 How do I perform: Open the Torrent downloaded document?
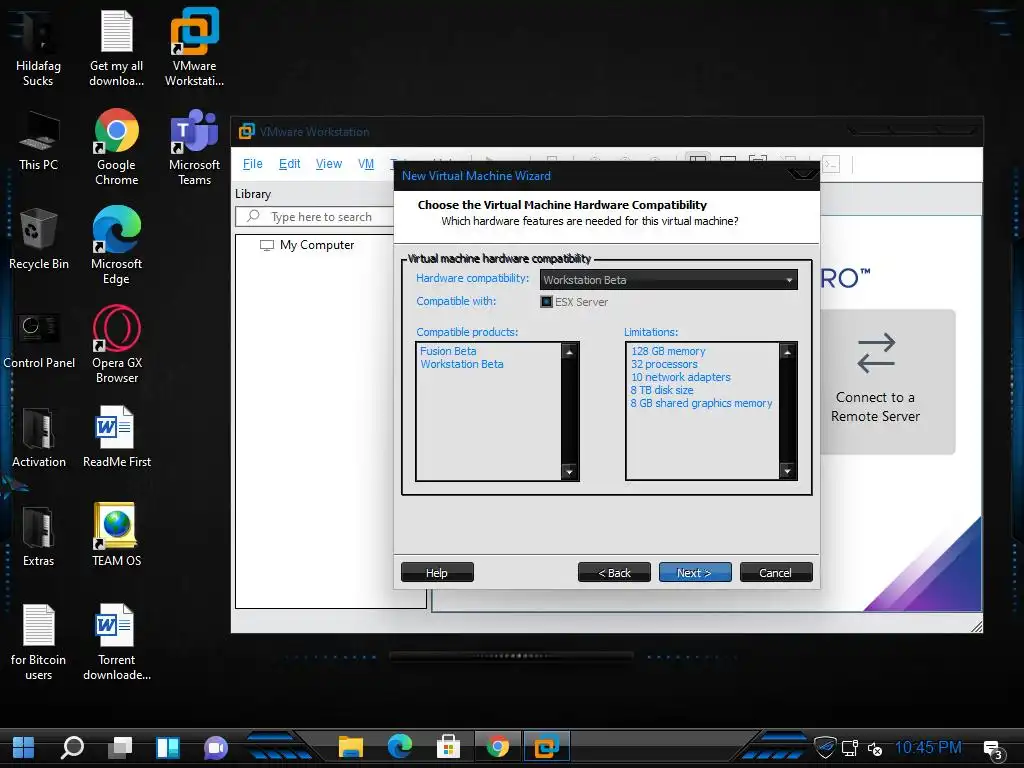click(x=116, y=643)
